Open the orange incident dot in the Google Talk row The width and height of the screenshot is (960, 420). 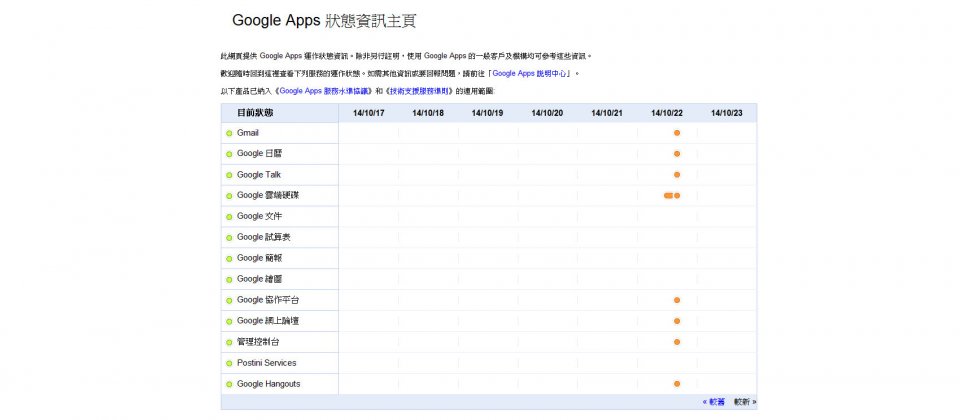(677, 174)
